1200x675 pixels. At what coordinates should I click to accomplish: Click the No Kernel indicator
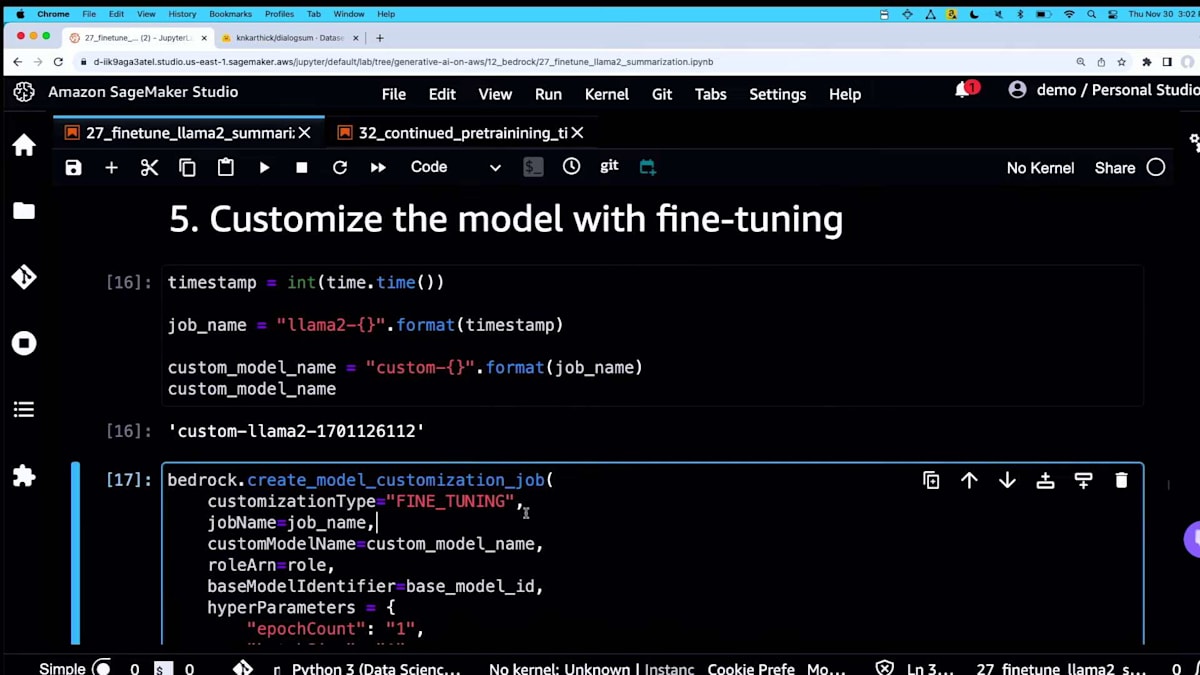click(x=1040, y=168)
